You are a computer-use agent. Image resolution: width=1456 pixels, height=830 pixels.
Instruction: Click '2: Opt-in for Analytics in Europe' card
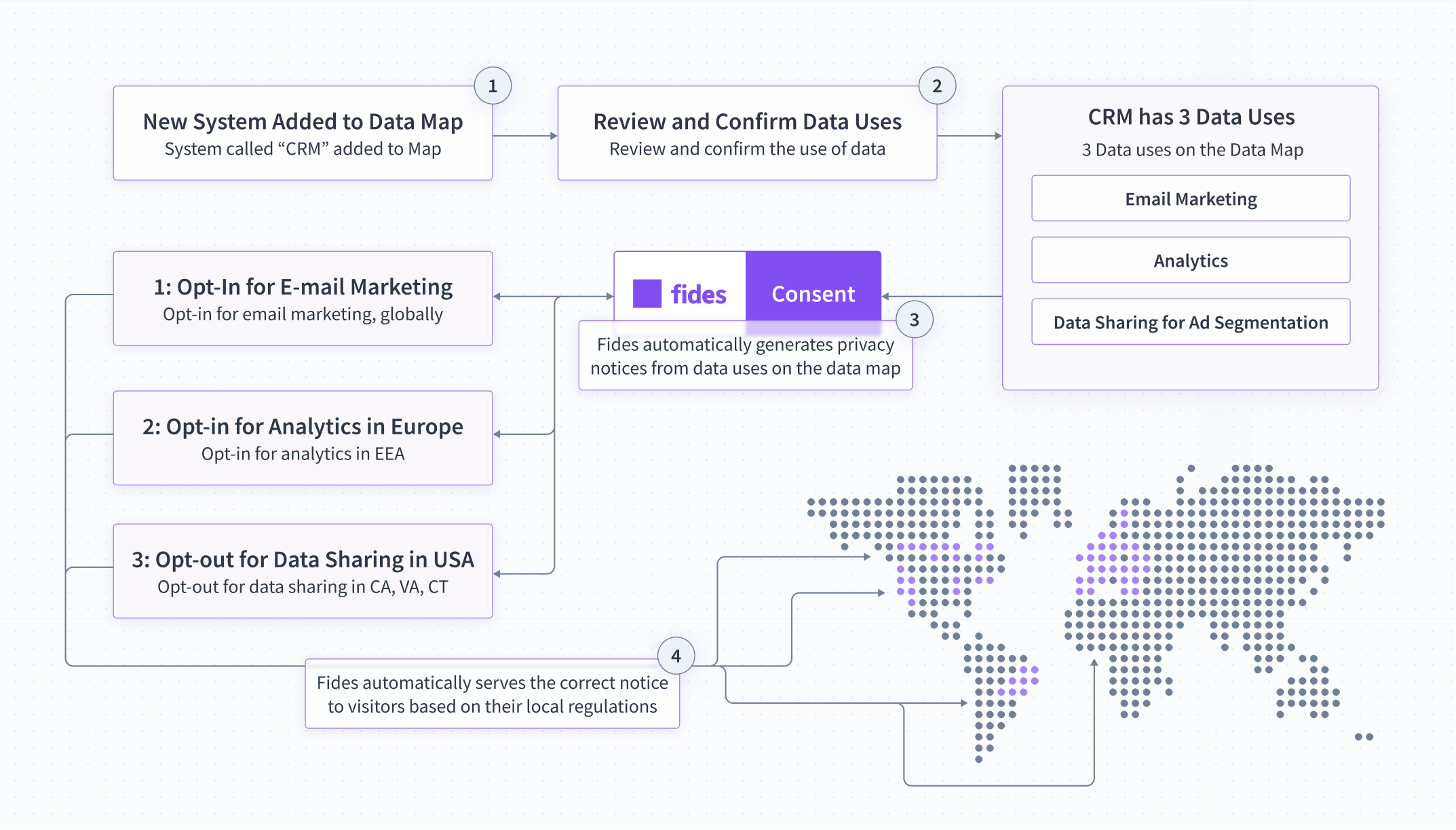[x=303, y=438]
